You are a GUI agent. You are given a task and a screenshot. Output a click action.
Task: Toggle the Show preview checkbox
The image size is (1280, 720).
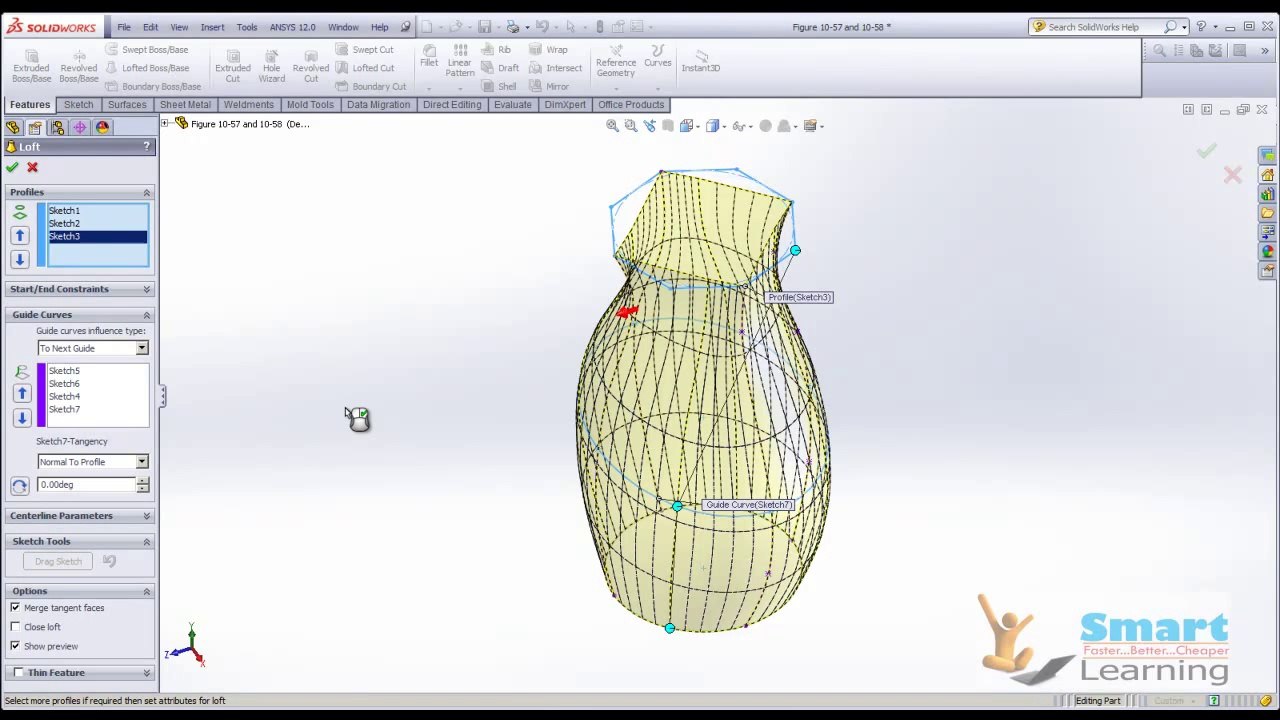click(x=15, y=646)
